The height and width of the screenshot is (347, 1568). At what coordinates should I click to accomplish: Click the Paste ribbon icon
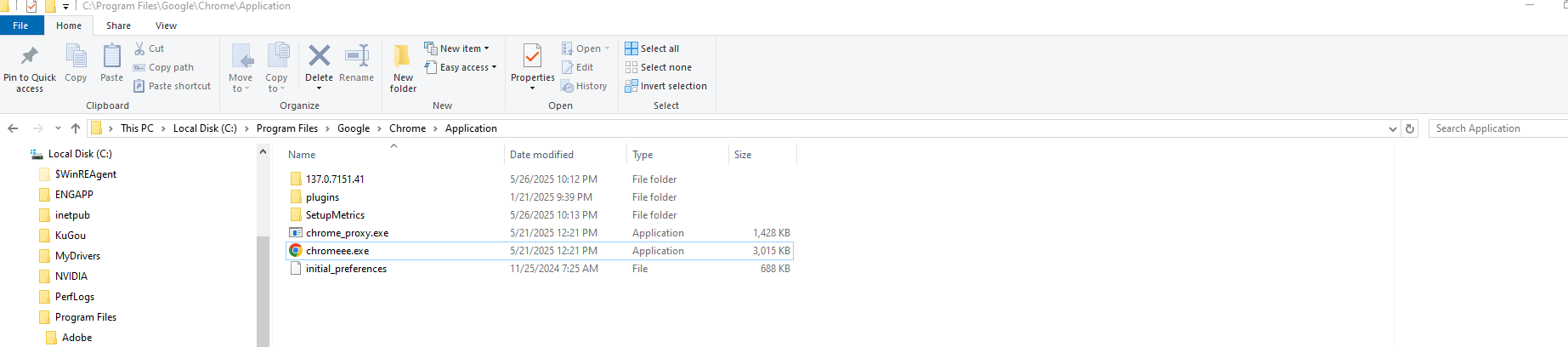pyautogui.click(x=111, y=64)
